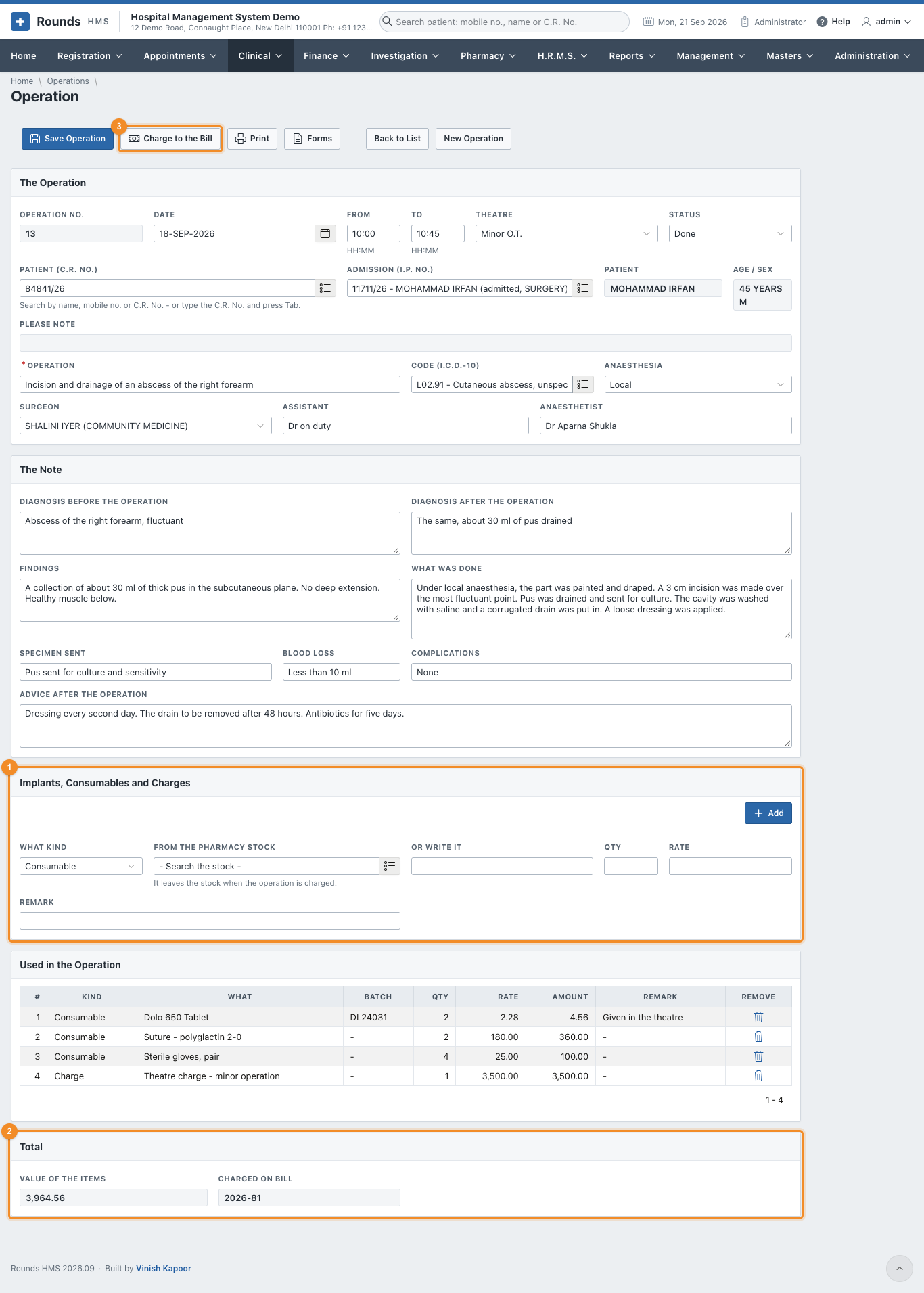This screenshot has width=924, height=1293.
Task: Open the I.C.D.-10 code lookup list icon
Action: [x=582, y=384]
